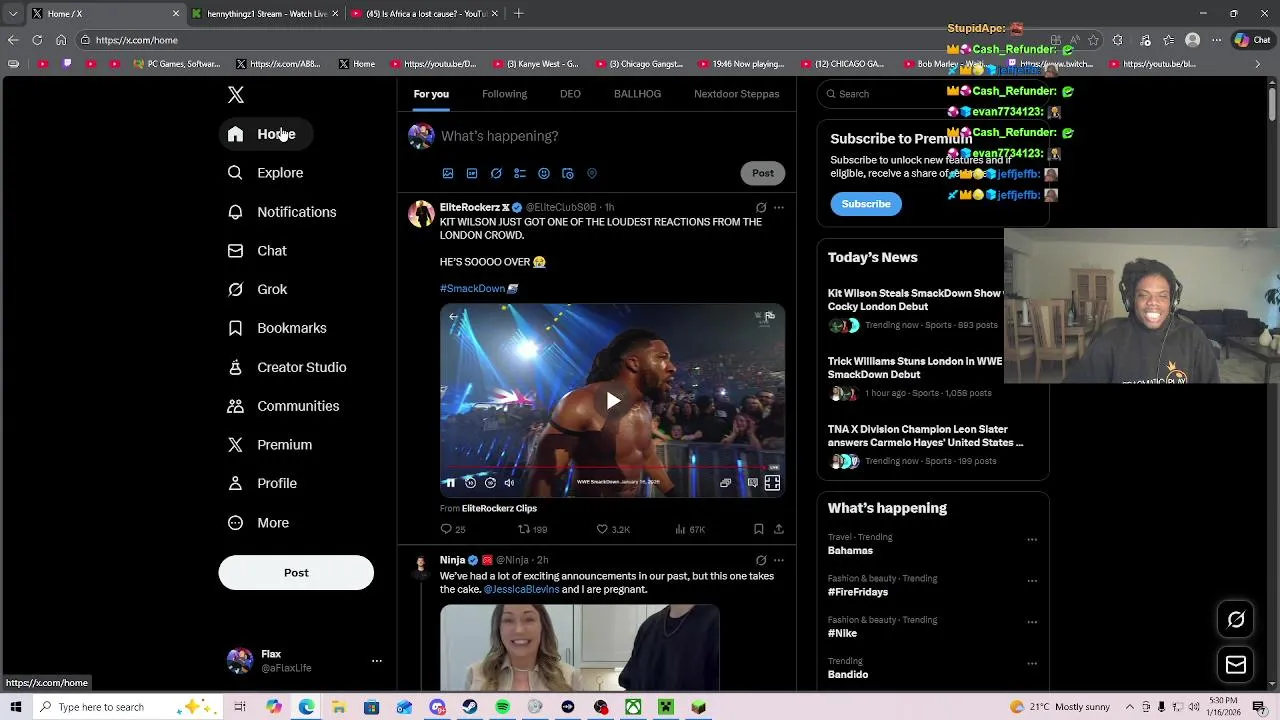This screenshot has width=1280, height=720.
Task: Open options for Bandido trend
Action: [1032, 664]
